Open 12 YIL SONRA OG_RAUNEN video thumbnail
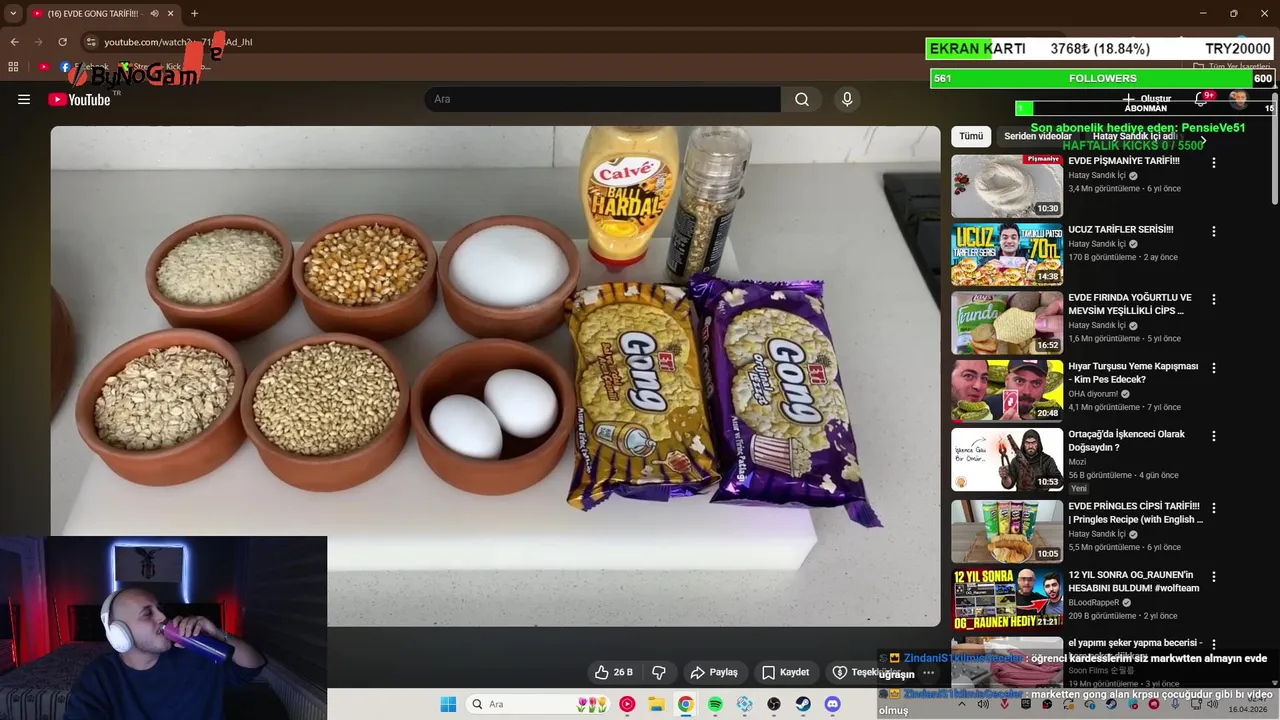This screenshot has width=1280, height=720. coord(1006,599)
